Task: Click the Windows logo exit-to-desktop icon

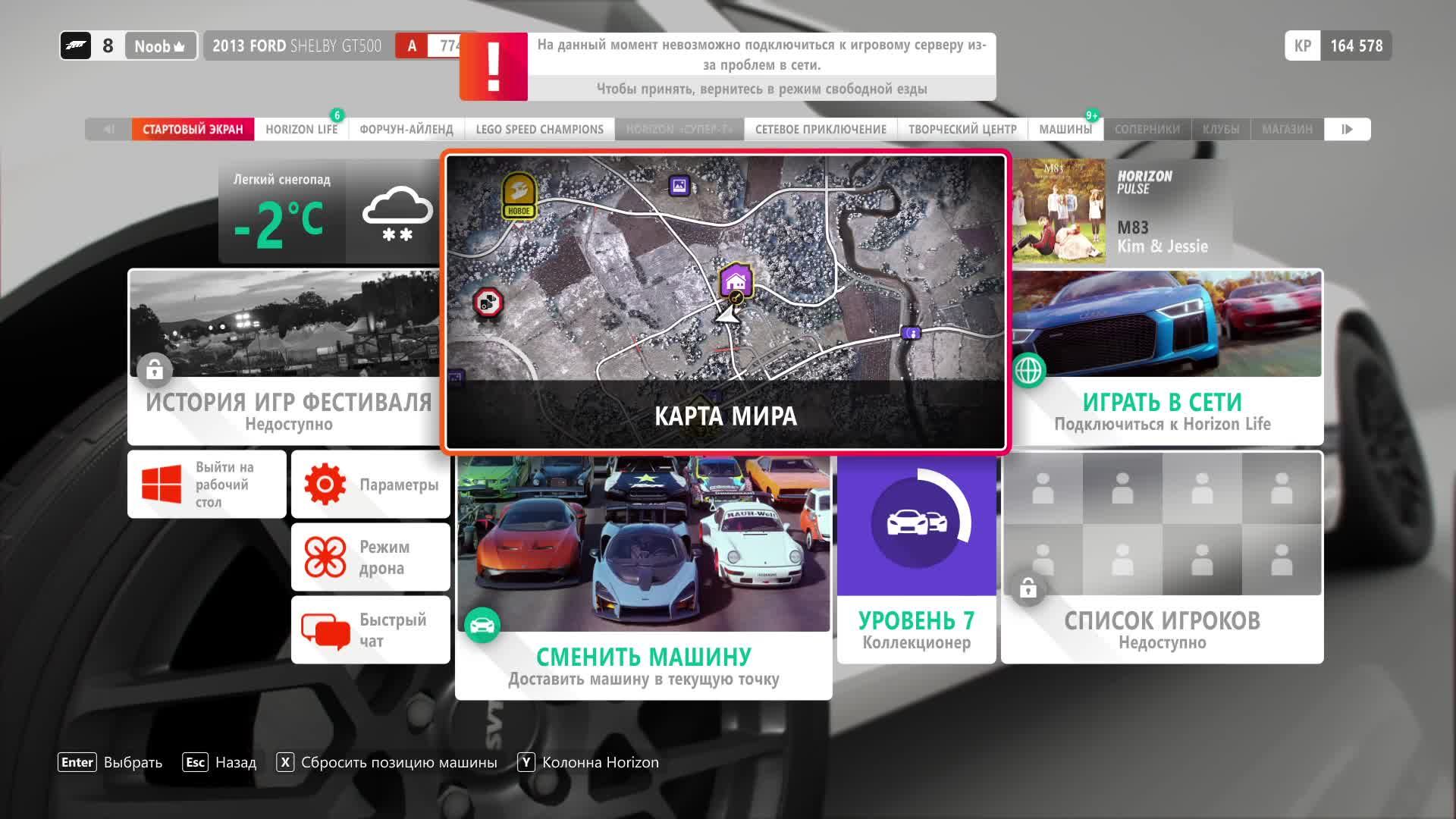Action: pyautogui.click(x=161, y=485)
